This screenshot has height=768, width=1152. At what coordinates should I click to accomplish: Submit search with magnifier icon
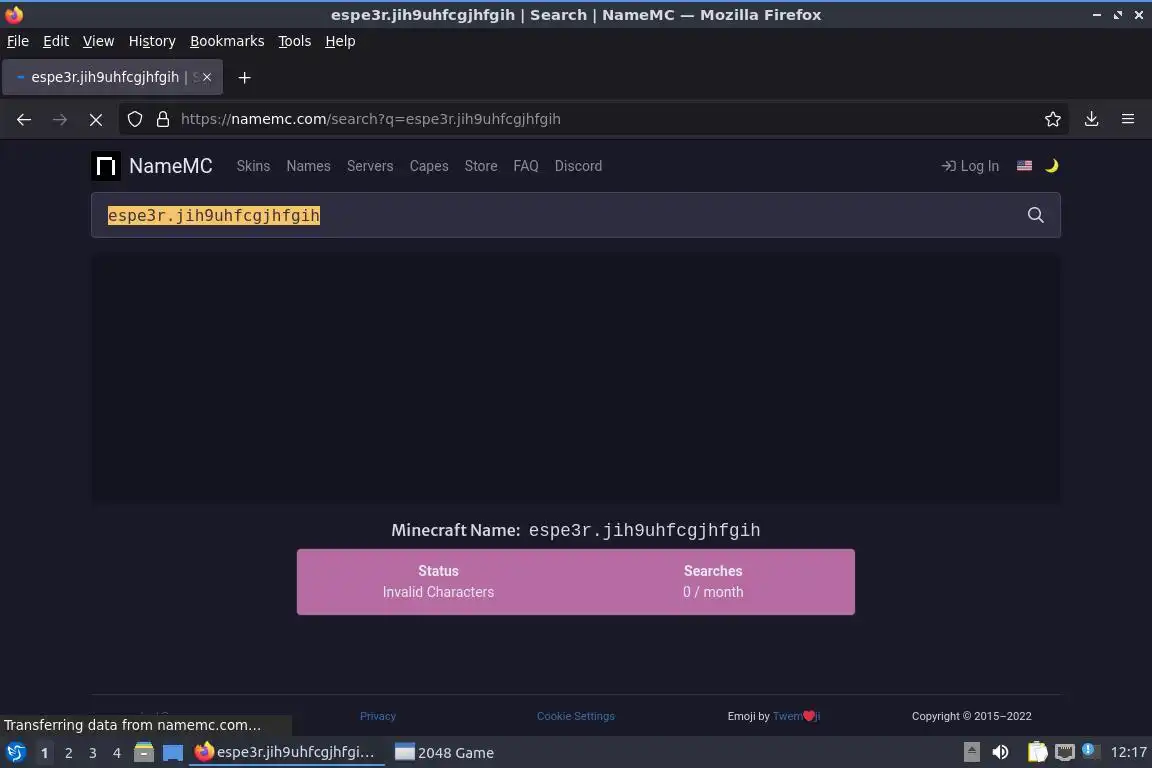point(1035,215)
